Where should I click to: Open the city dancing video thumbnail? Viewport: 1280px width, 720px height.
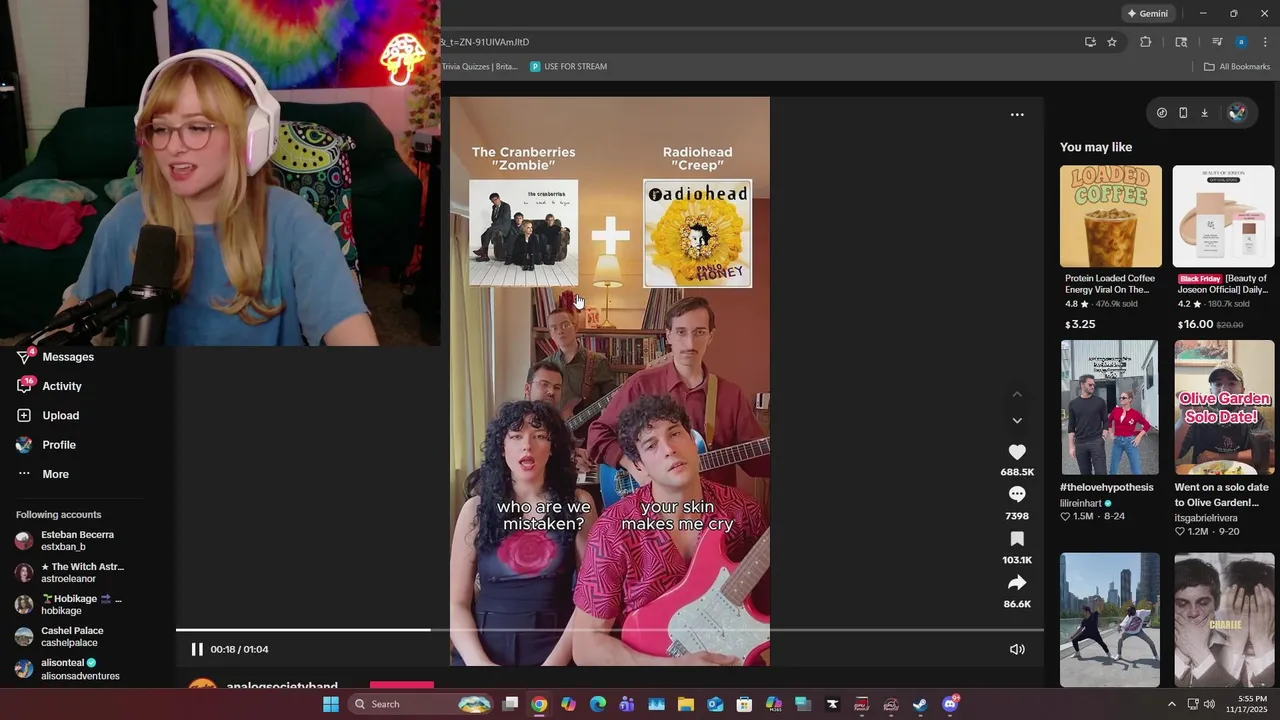click(x=1110, y=620)
